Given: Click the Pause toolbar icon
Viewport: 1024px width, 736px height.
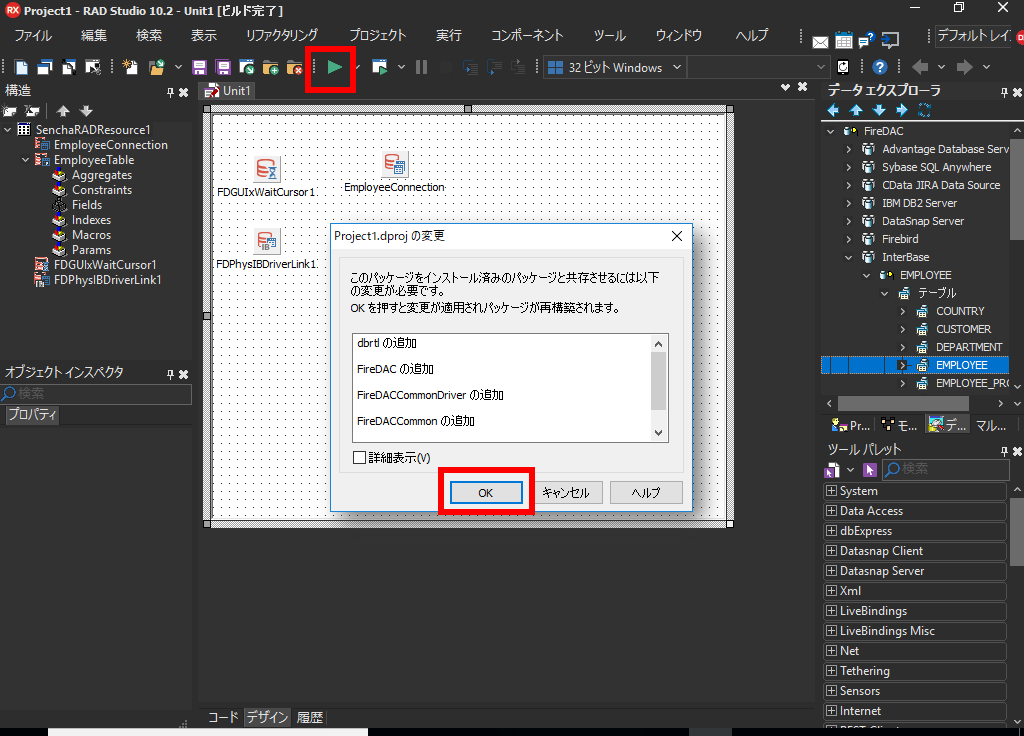Looking at the screenshot, I should [421, 67].
